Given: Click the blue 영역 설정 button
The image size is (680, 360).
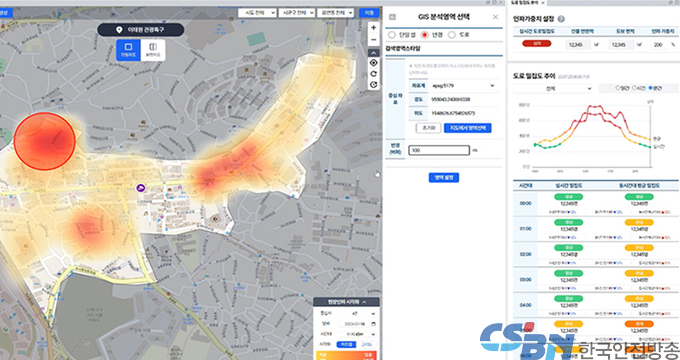Looking at the screenshot, I should tap(444, 177).
